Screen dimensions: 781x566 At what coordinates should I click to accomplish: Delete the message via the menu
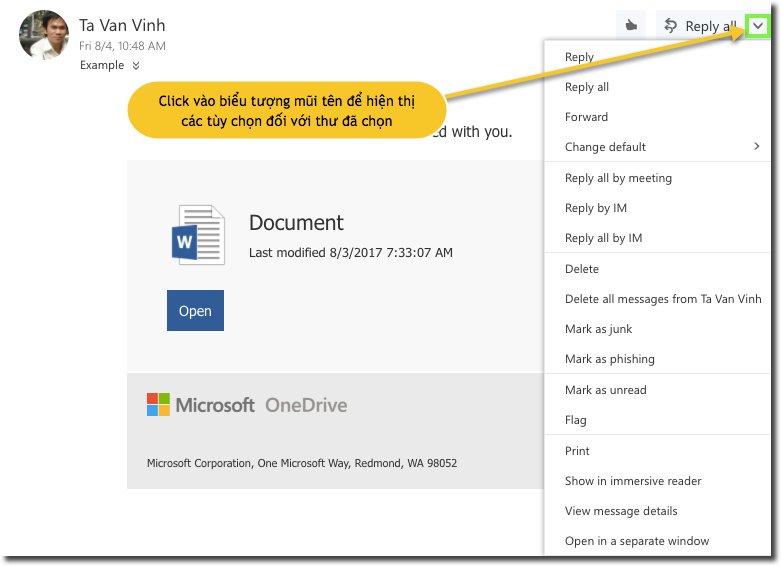[582, 269]
